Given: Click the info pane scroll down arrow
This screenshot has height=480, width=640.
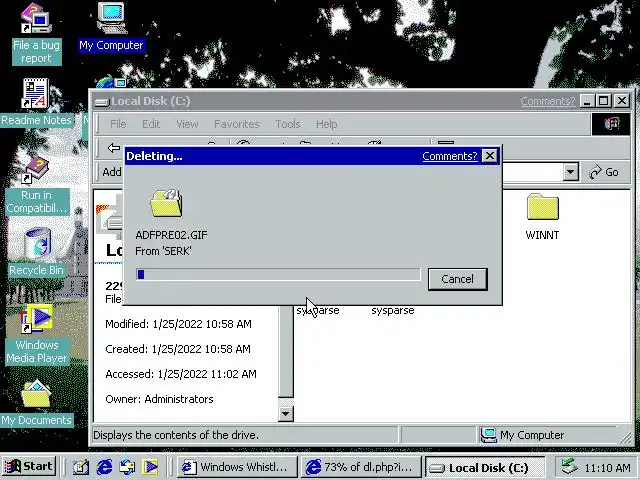Looking at the screenshot, I should tap(286, 414).
